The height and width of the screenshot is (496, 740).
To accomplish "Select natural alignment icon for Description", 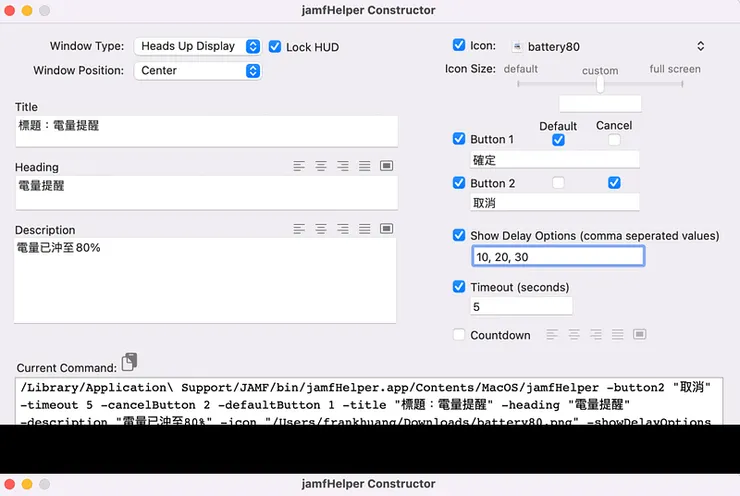I will (x=387, y=229).
